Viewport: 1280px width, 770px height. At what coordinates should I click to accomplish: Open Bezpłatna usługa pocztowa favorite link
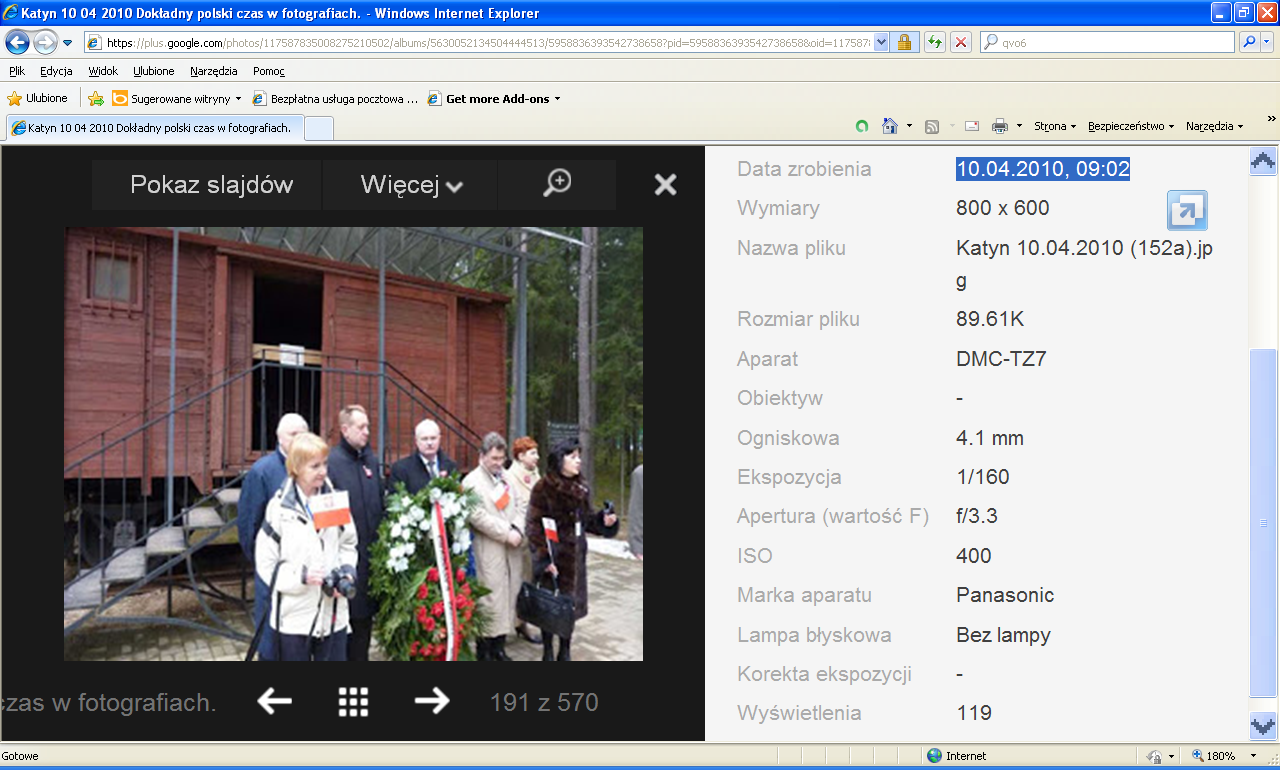tap(335, 98)
